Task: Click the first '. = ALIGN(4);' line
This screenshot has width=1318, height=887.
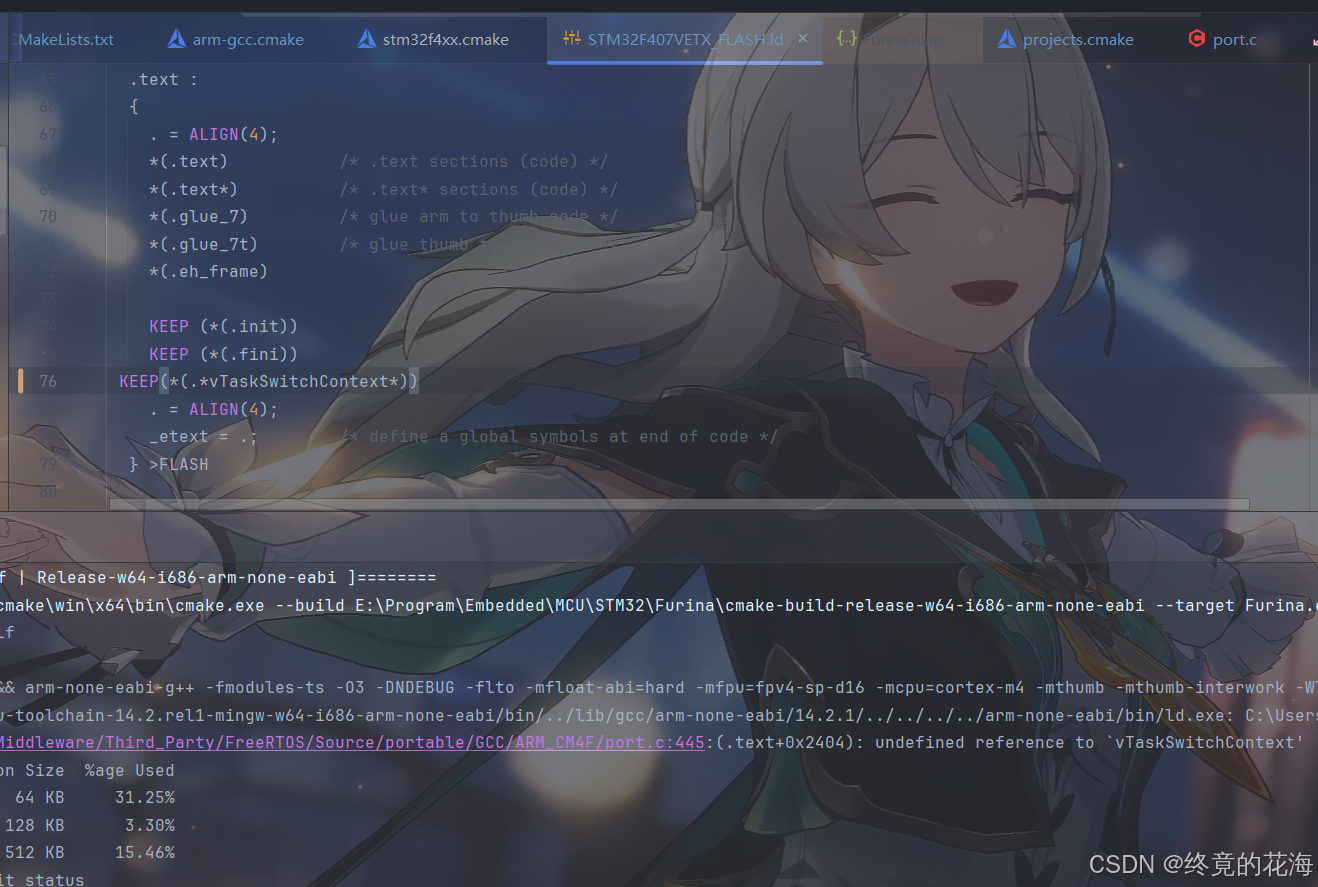Action: click(213, 134)
